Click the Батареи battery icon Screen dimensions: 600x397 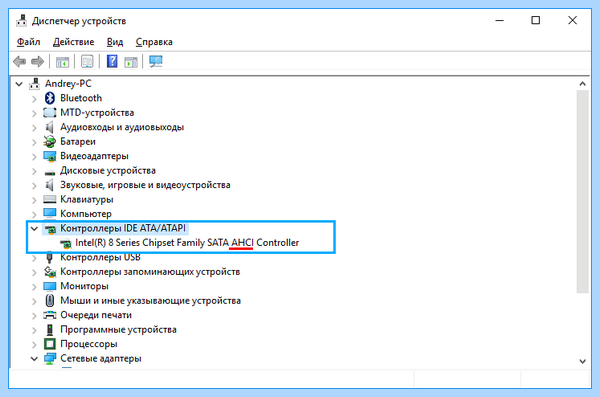point(49,141)
